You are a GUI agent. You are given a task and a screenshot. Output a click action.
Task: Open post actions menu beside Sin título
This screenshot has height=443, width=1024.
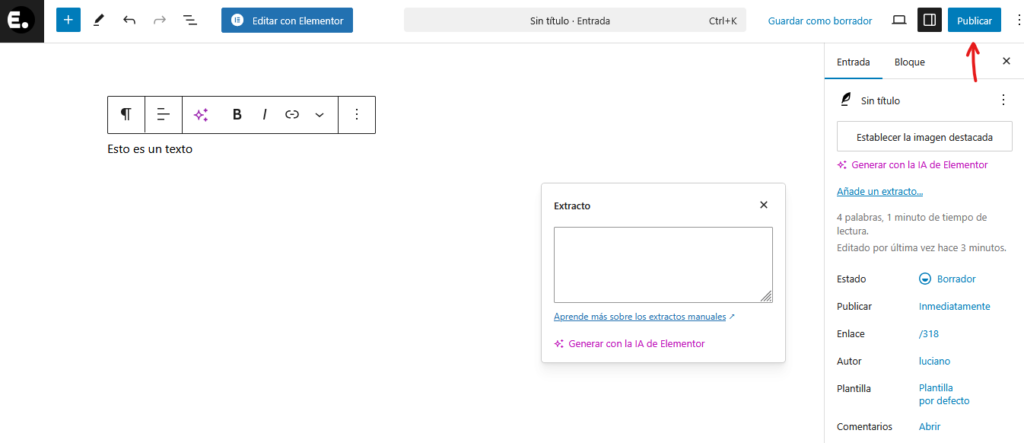click(x=1003, y=100)
